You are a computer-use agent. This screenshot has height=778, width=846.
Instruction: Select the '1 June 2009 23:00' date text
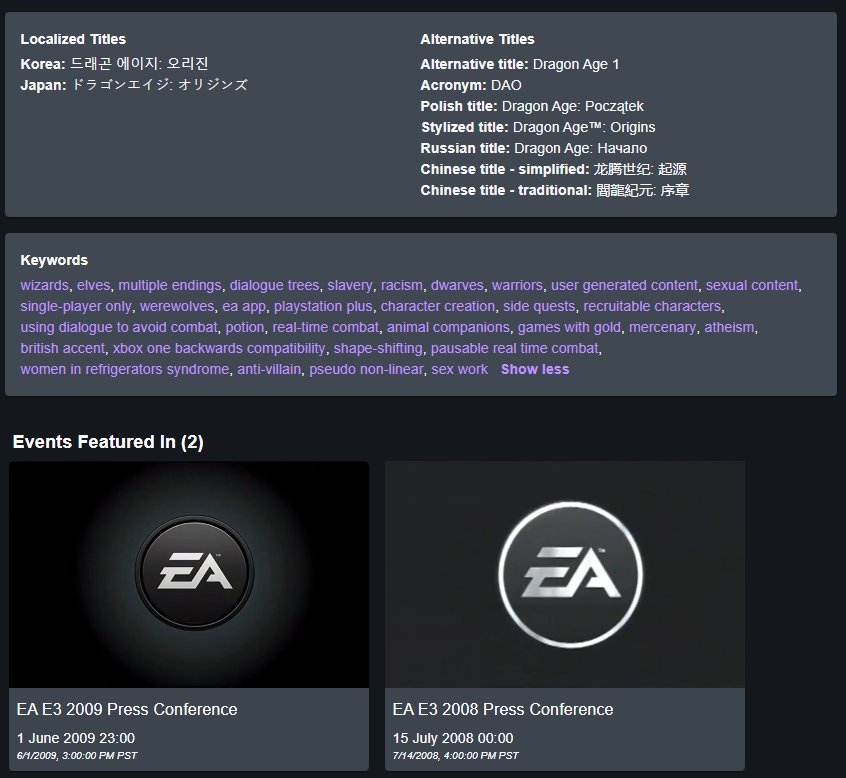(x=76, y=738)
